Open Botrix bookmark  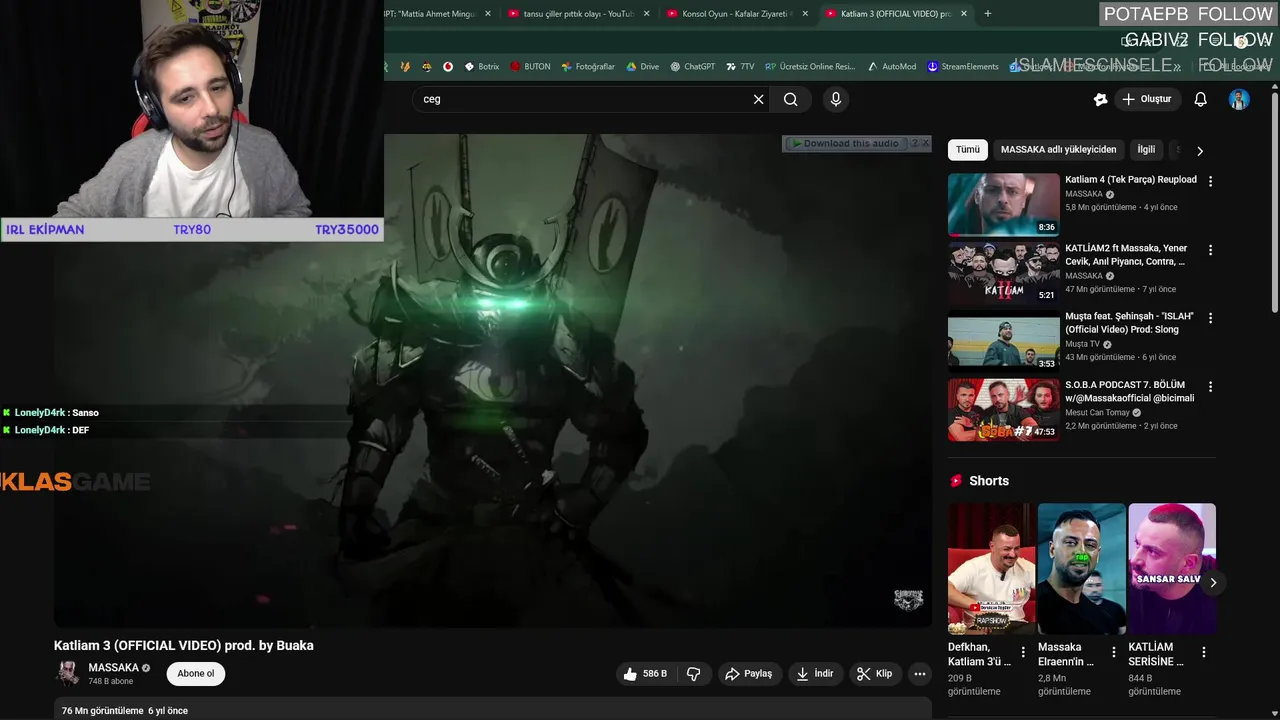pos(481,67)
